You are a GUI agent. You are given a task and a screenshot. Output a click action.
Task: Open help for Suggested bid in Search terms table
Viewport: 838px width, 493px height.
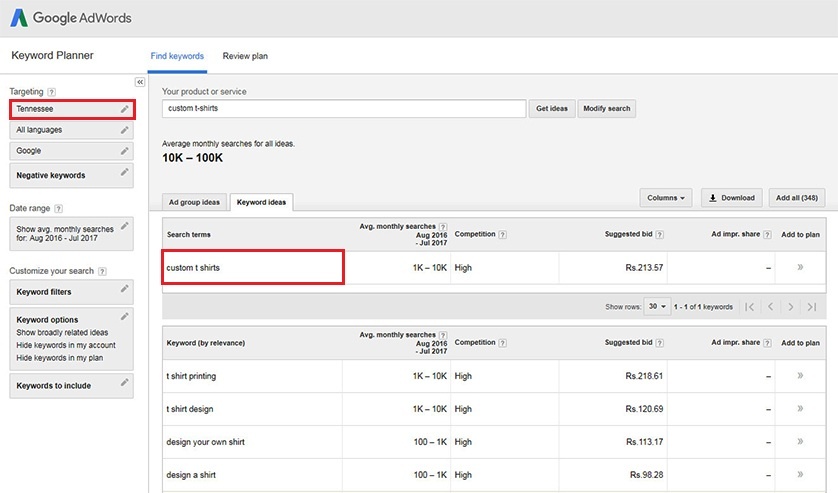659,235
